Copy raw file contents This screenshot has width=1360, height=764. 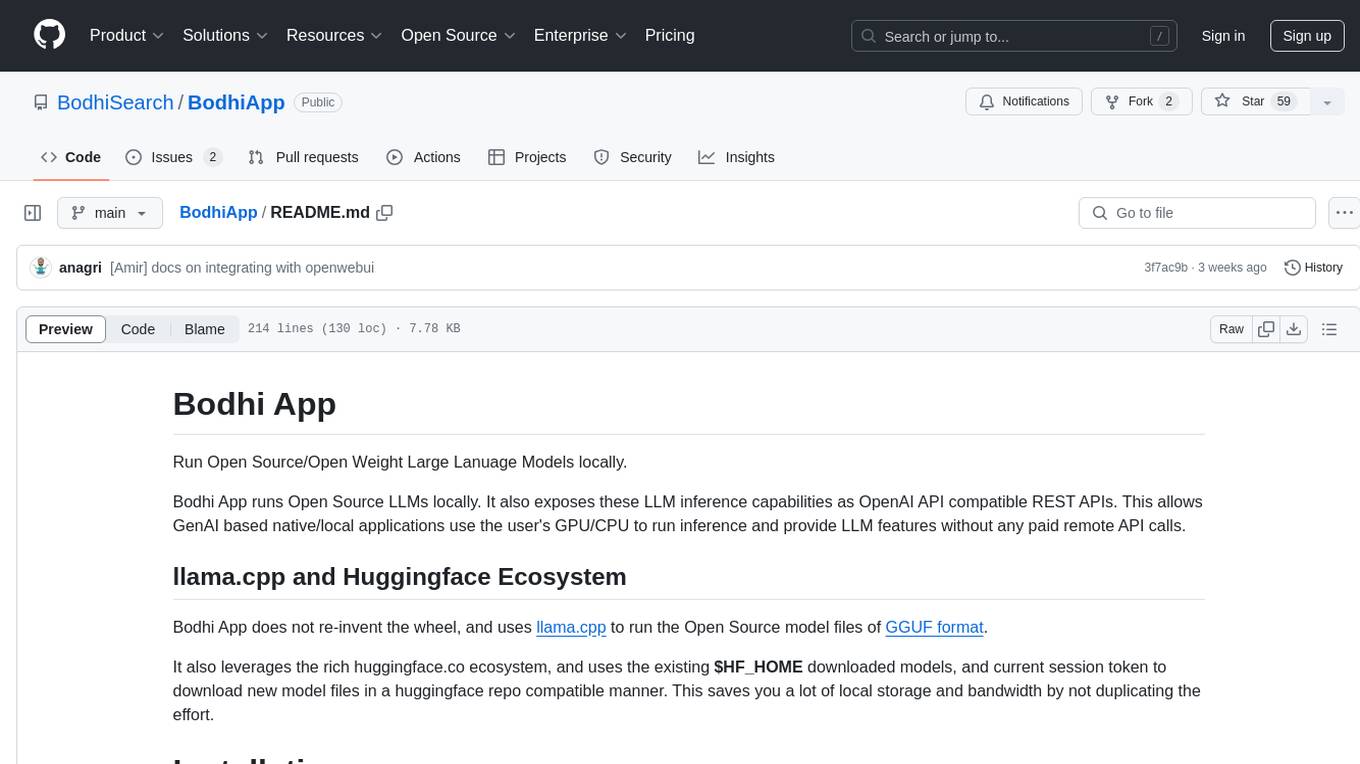tap(1266, 329)
